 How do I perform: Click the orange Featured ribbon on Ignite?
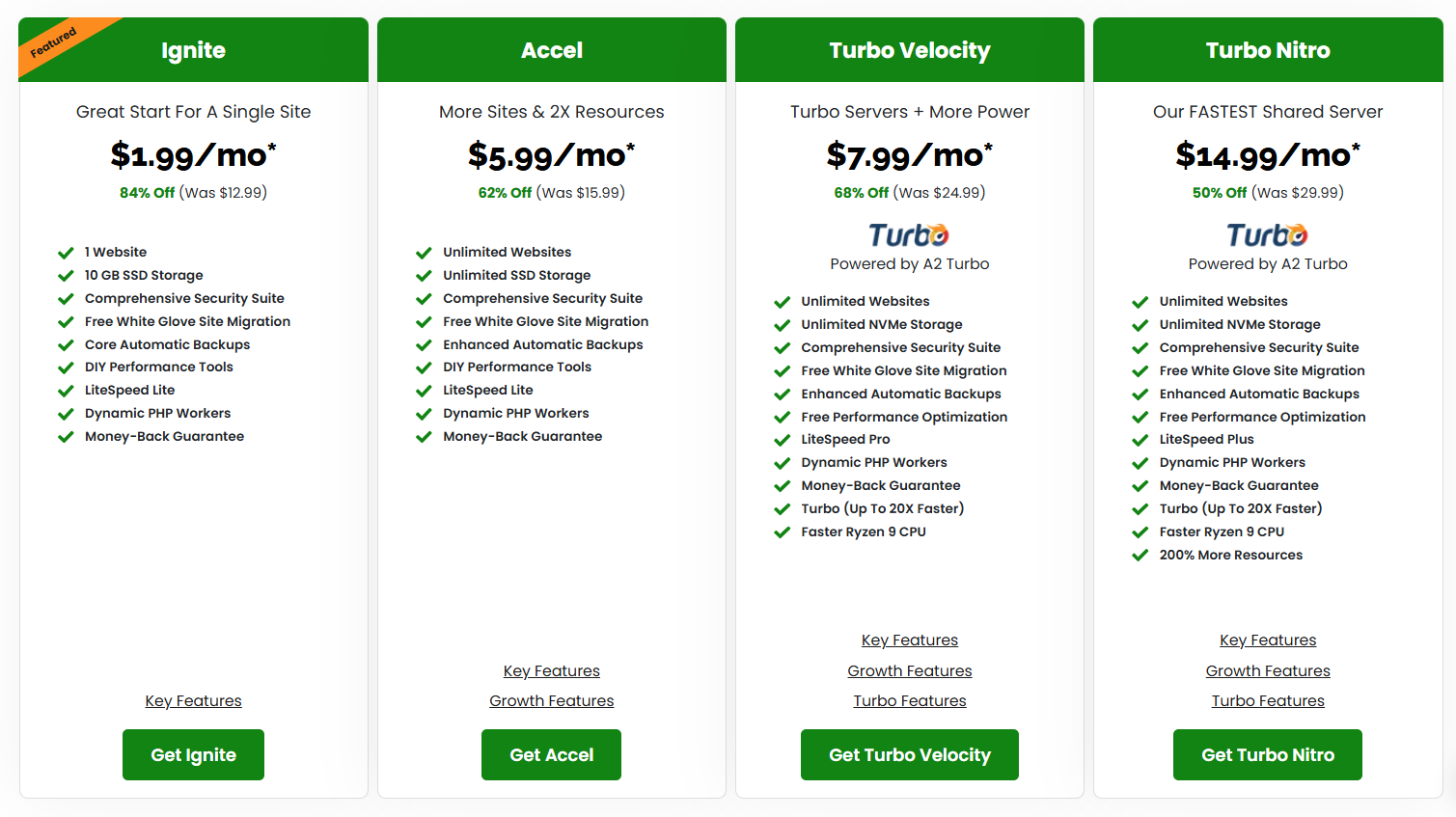click(x=58, y=43)
